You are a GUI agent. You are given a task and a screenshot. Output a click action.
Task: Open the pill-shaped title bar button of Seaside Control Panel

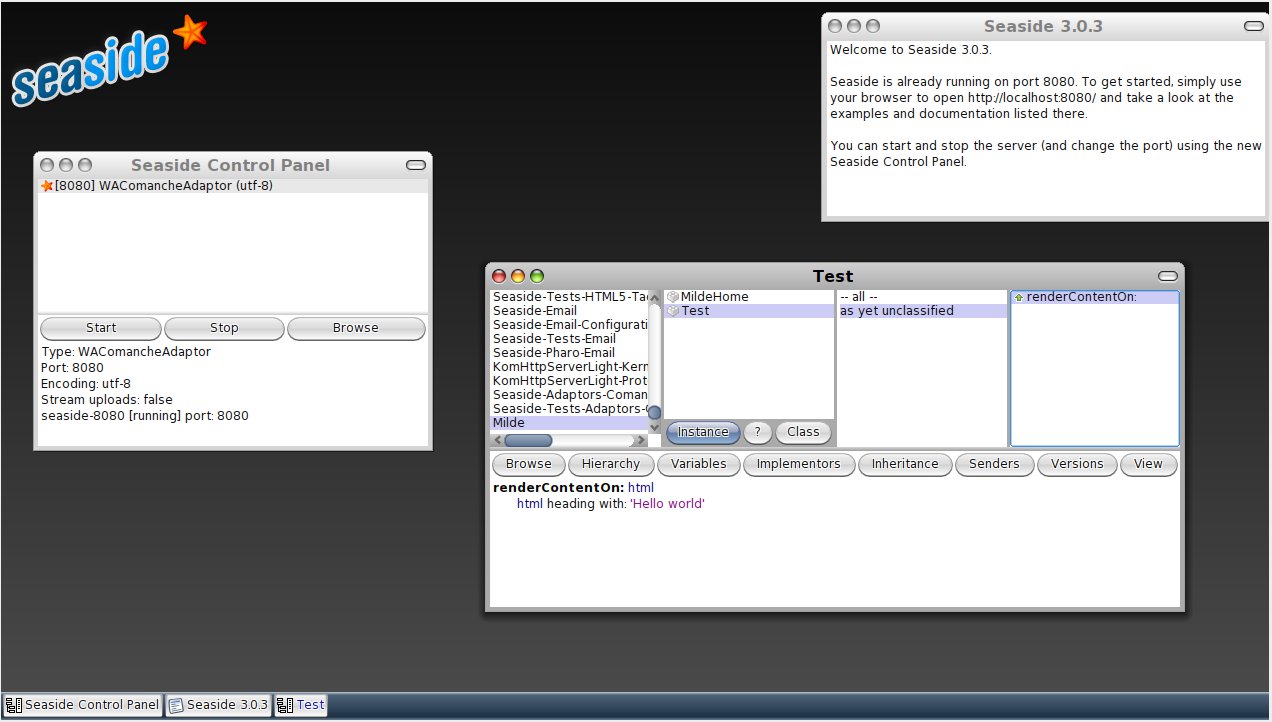click(416, 165)
